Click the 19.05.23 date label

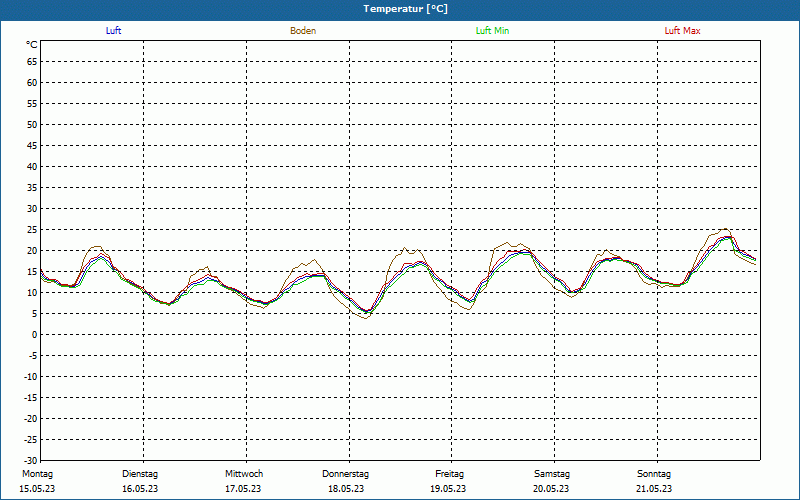pos(448,489)
